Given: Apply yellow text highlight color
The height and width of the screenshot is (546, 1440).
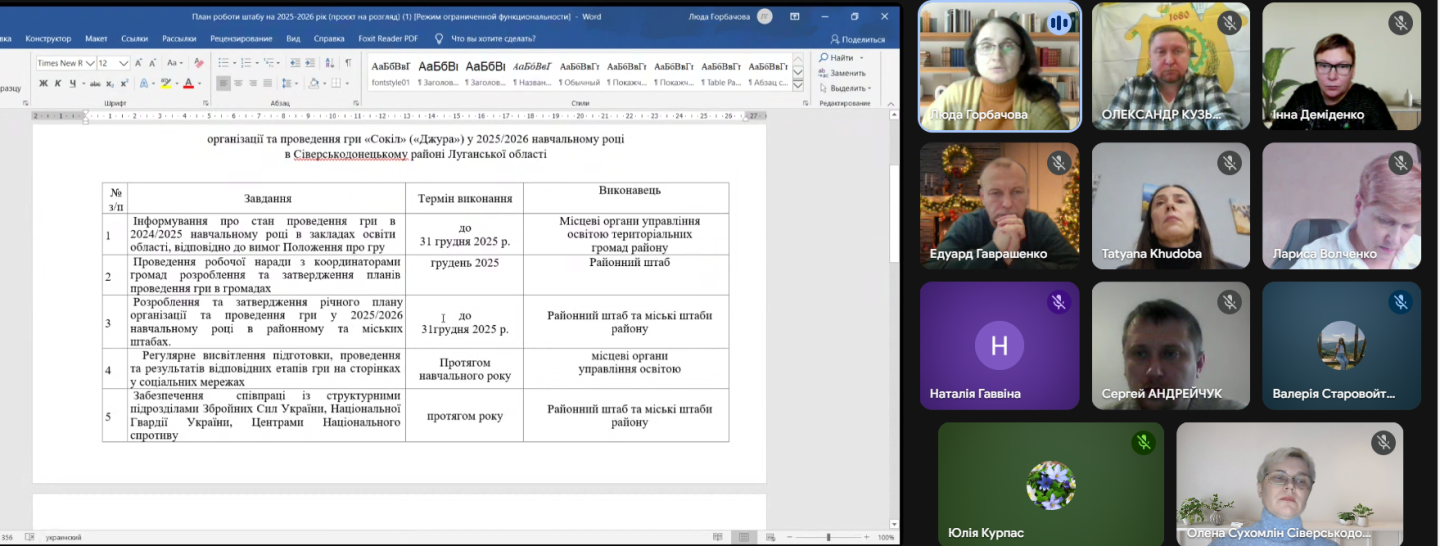Looking at the screenshot, I should pyautogui.click(x=166, y=83).
